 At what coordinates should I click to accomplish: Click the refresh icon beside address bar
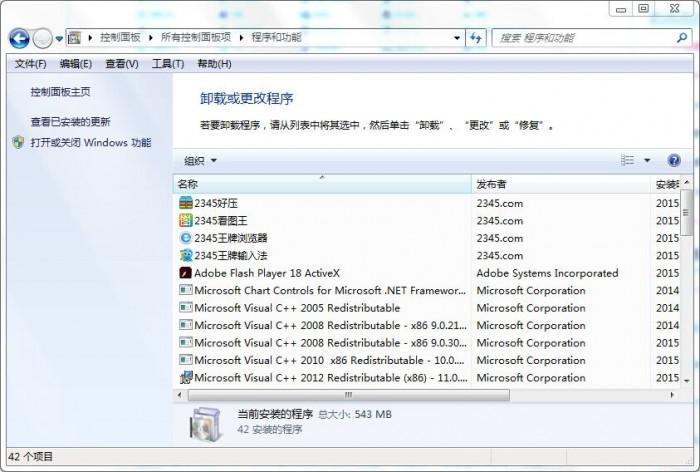click(x=475, y=38)
